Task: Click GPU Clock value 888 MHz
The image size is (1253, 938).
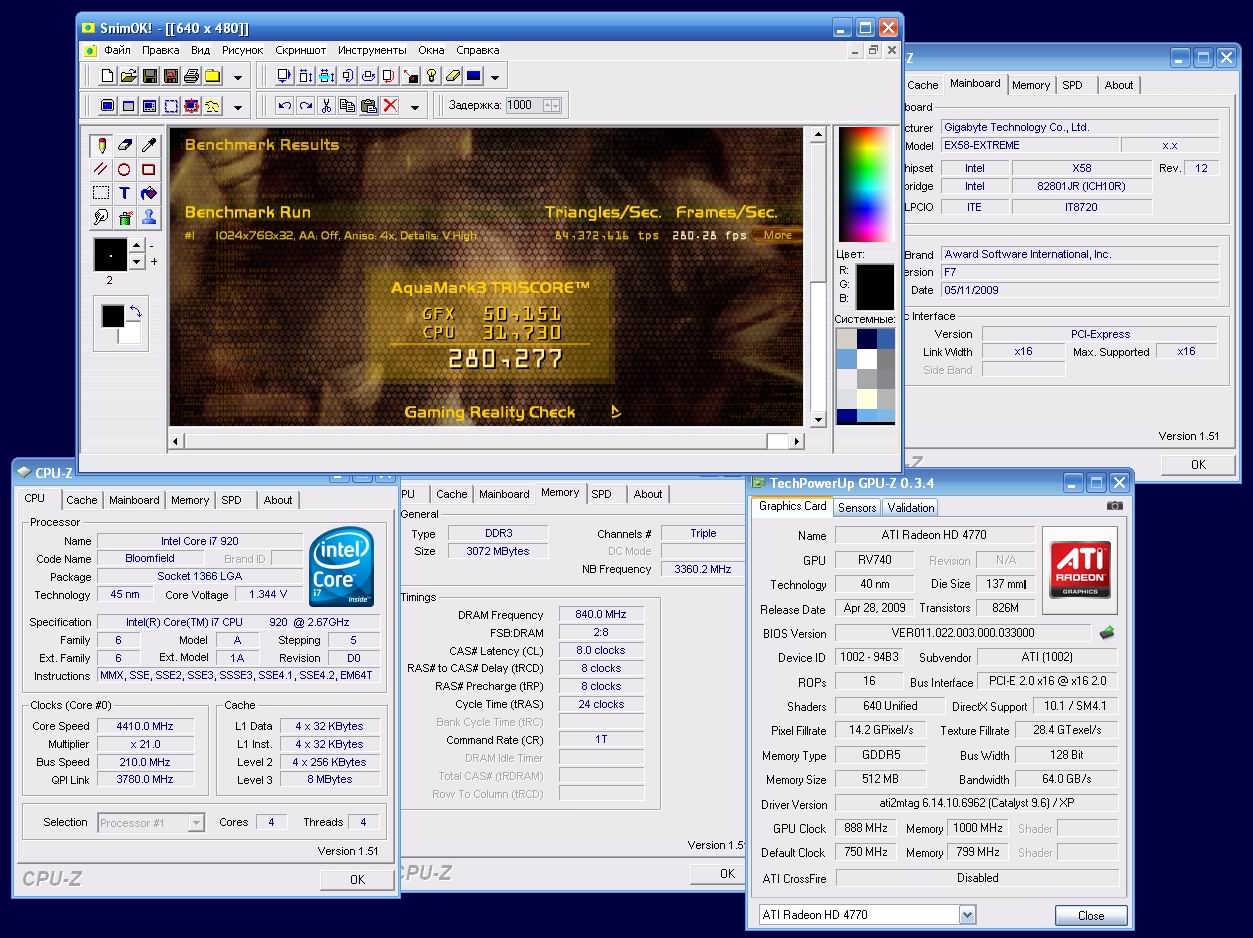Action: pyautogui.click(x=866, y=829)
